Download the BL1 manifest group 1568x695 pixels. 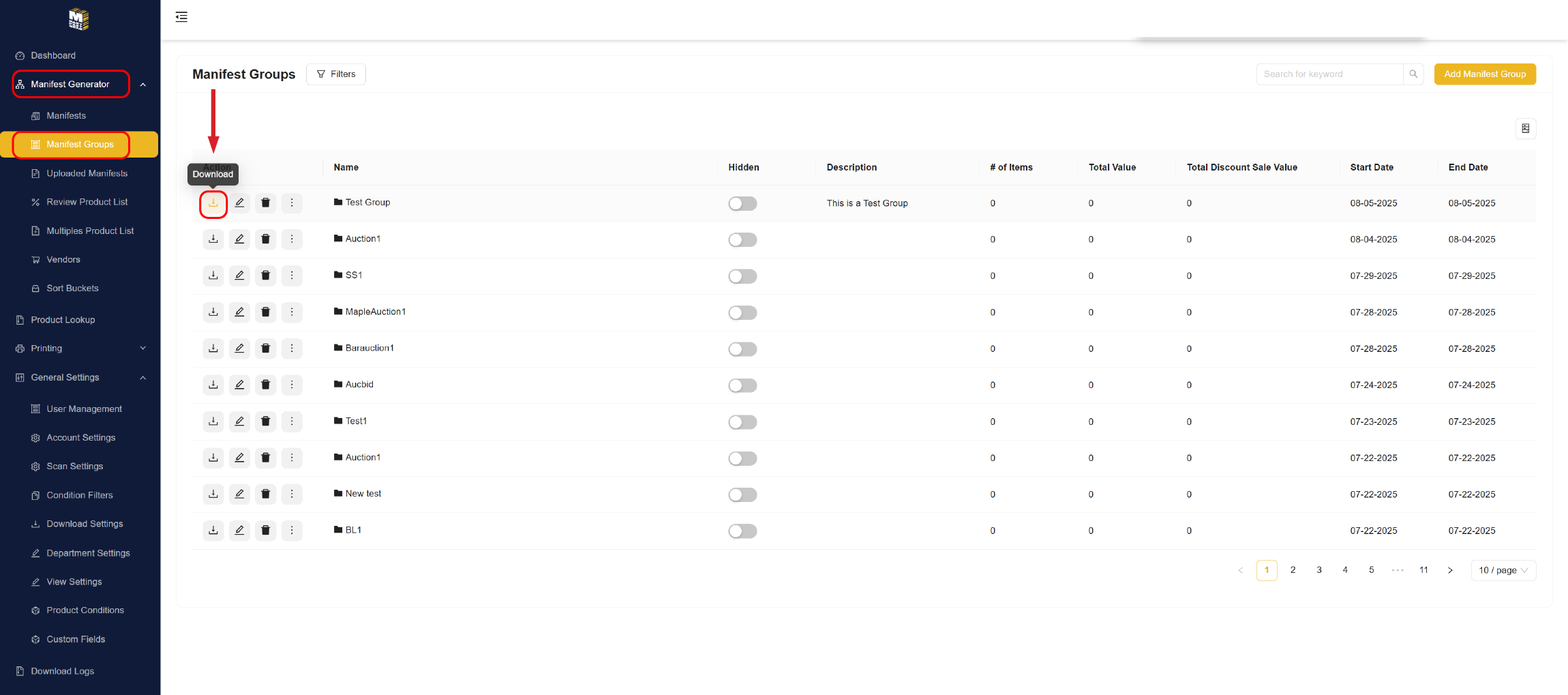click(213, 531)
